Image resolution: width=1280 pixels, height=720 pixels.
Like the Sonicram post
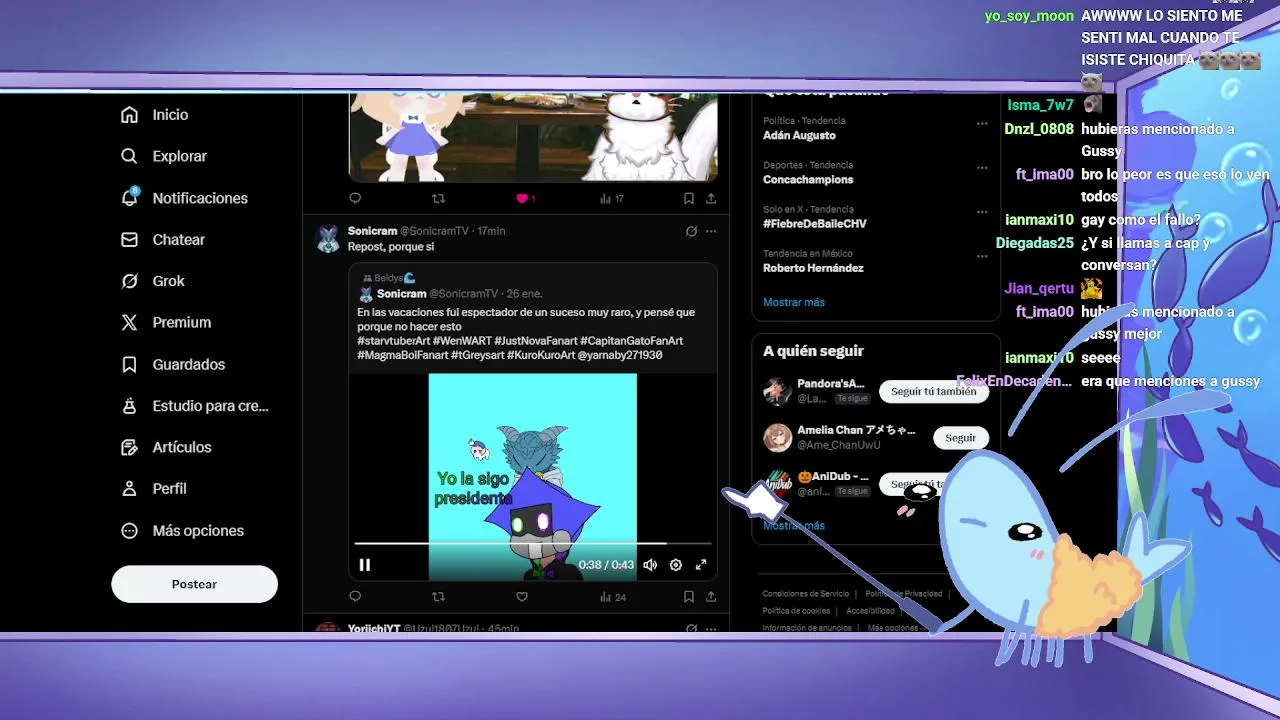[x=522, y=597]
